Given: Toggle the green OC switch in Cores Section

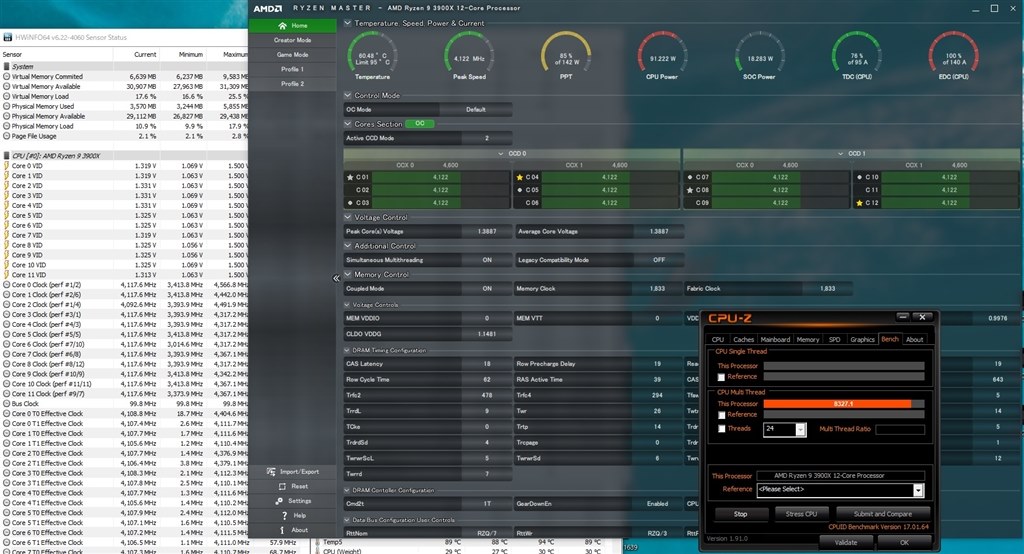Looking at the screenshot, I should pyautogui.click(x=419, y=123).
